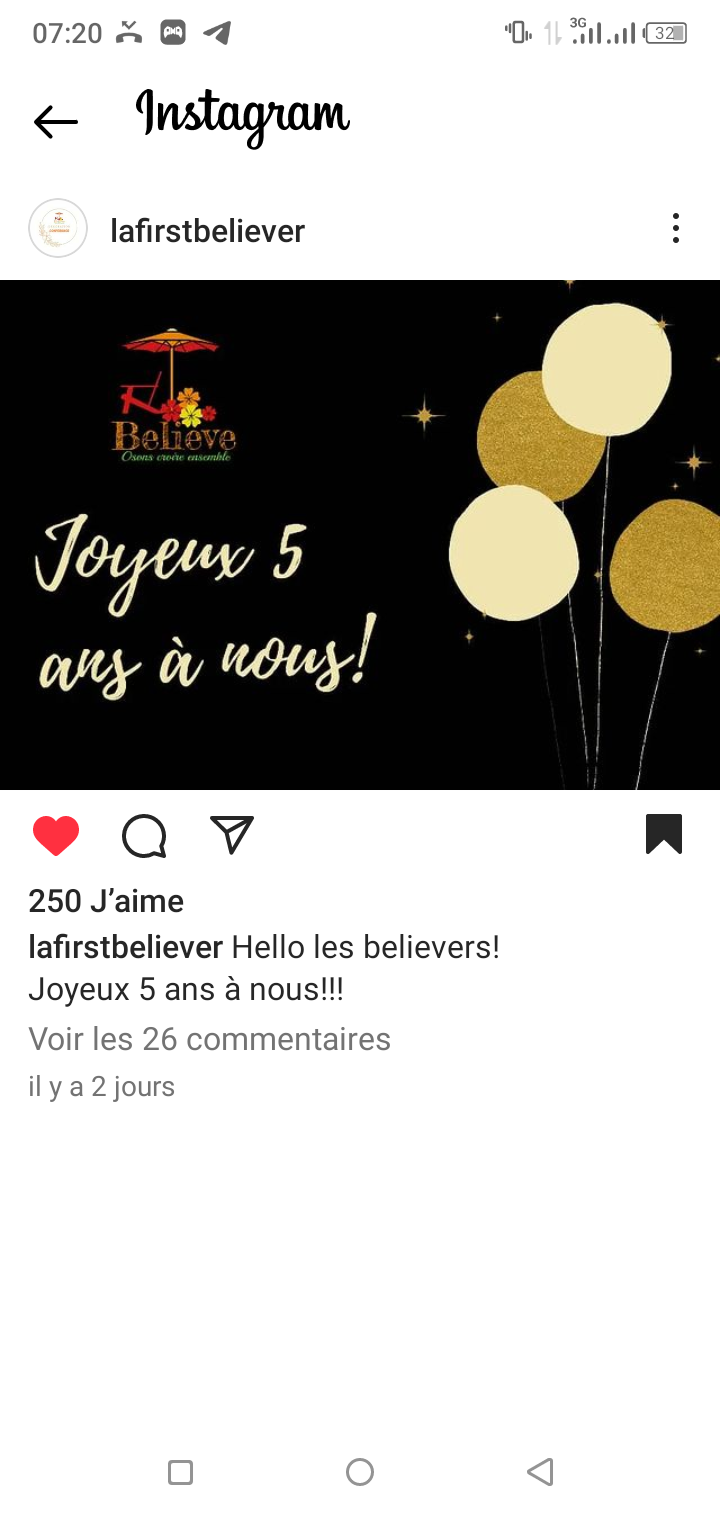Go home with the circle navigation button
Viewport: 720px width, 1520px height.
[x=360, y=1472]
